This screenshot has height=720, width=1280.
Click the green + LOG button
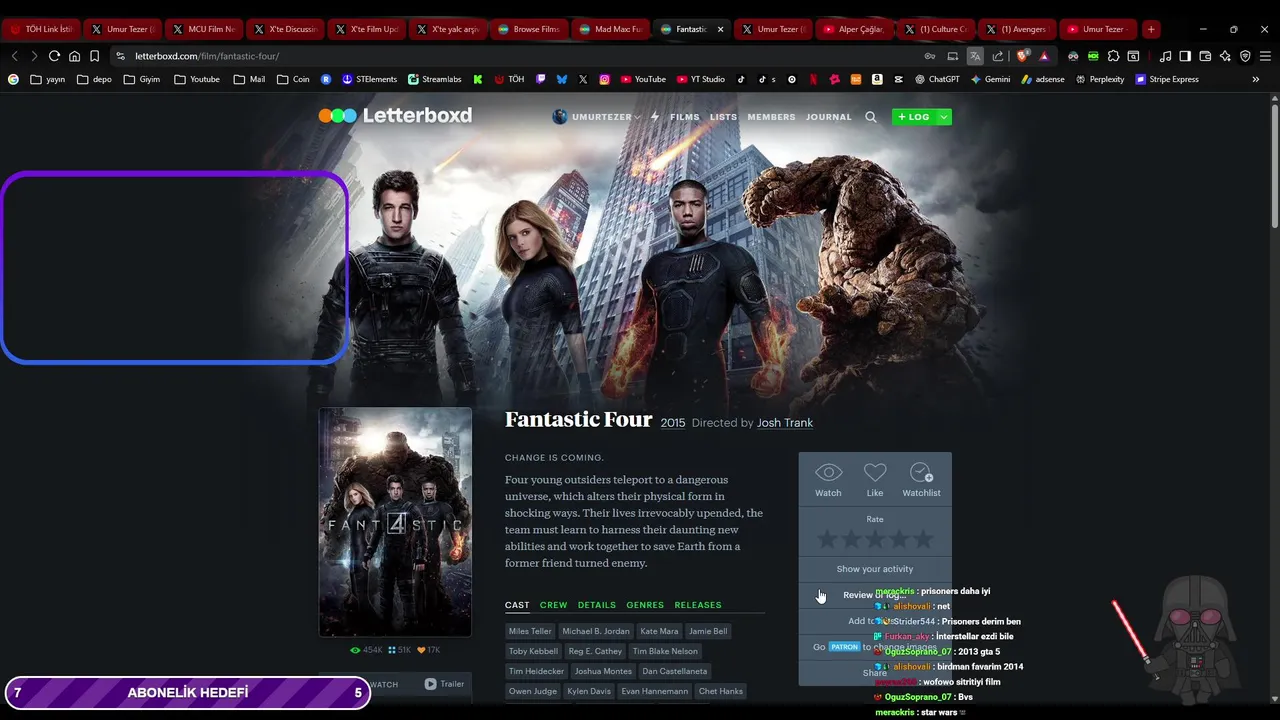click(x=914, y=117)
